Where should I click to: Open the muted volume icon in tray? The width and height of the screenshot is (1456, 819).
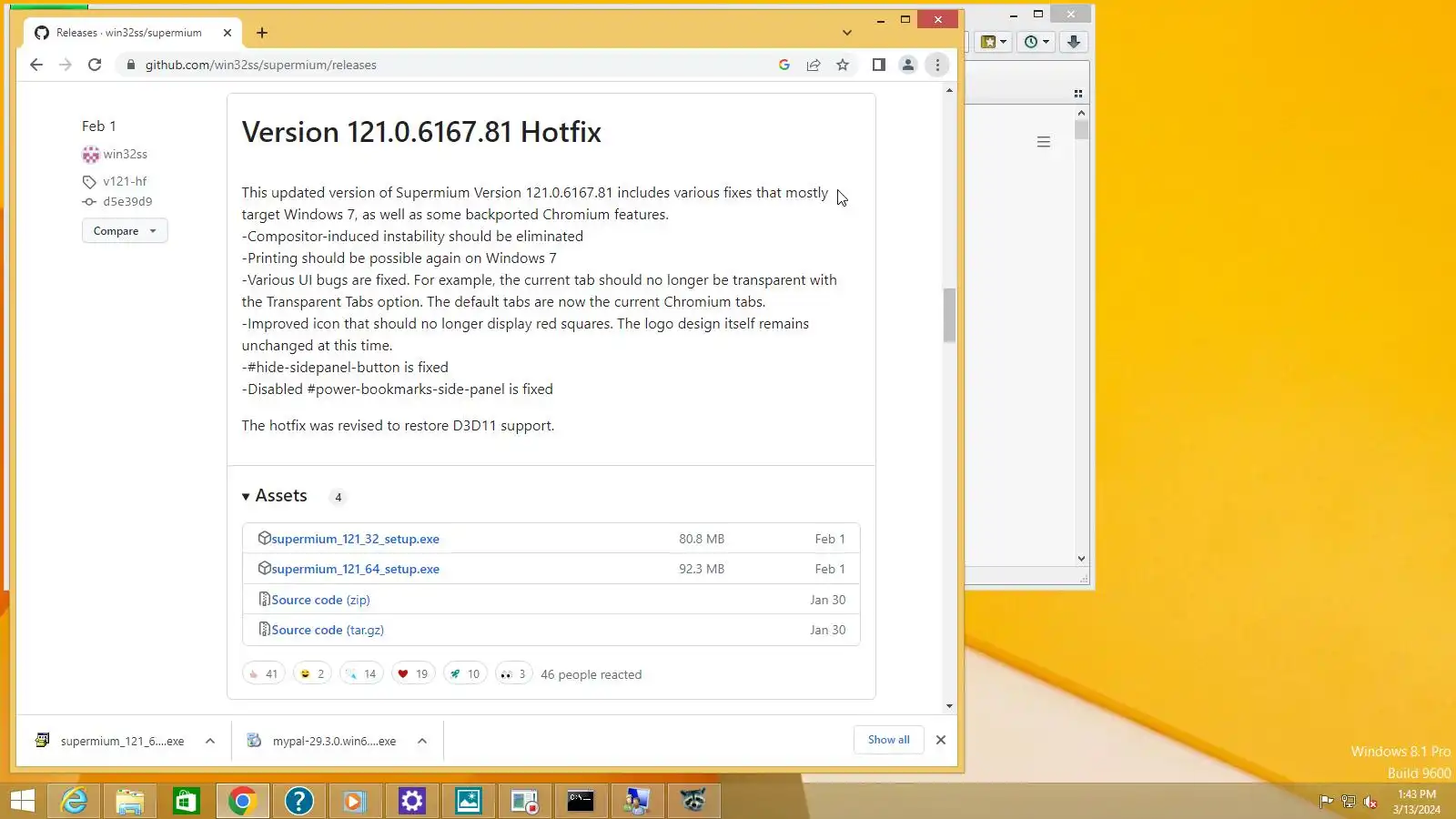click(x=1370, y=802)
